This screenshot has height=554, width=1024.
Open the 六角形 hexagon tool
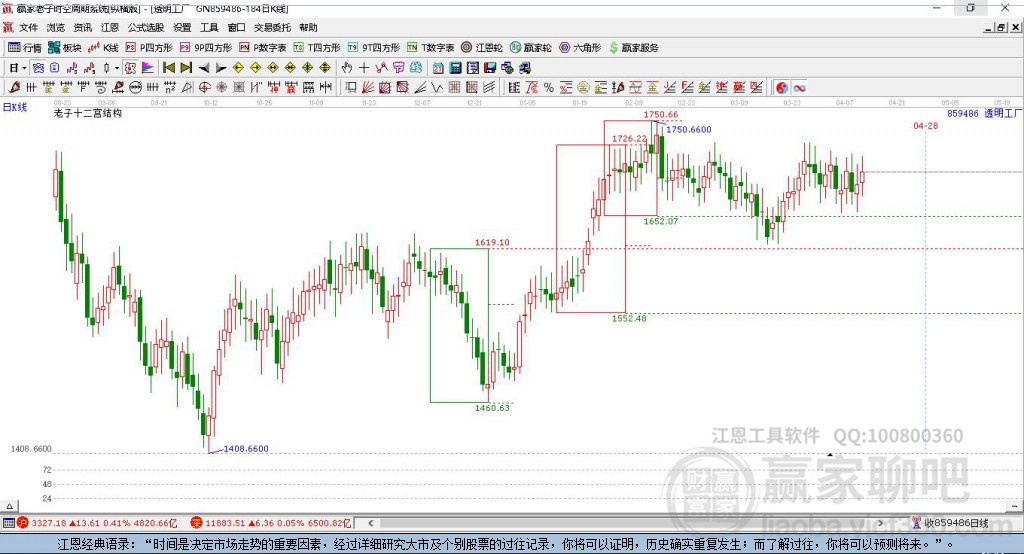click(580, 48)
